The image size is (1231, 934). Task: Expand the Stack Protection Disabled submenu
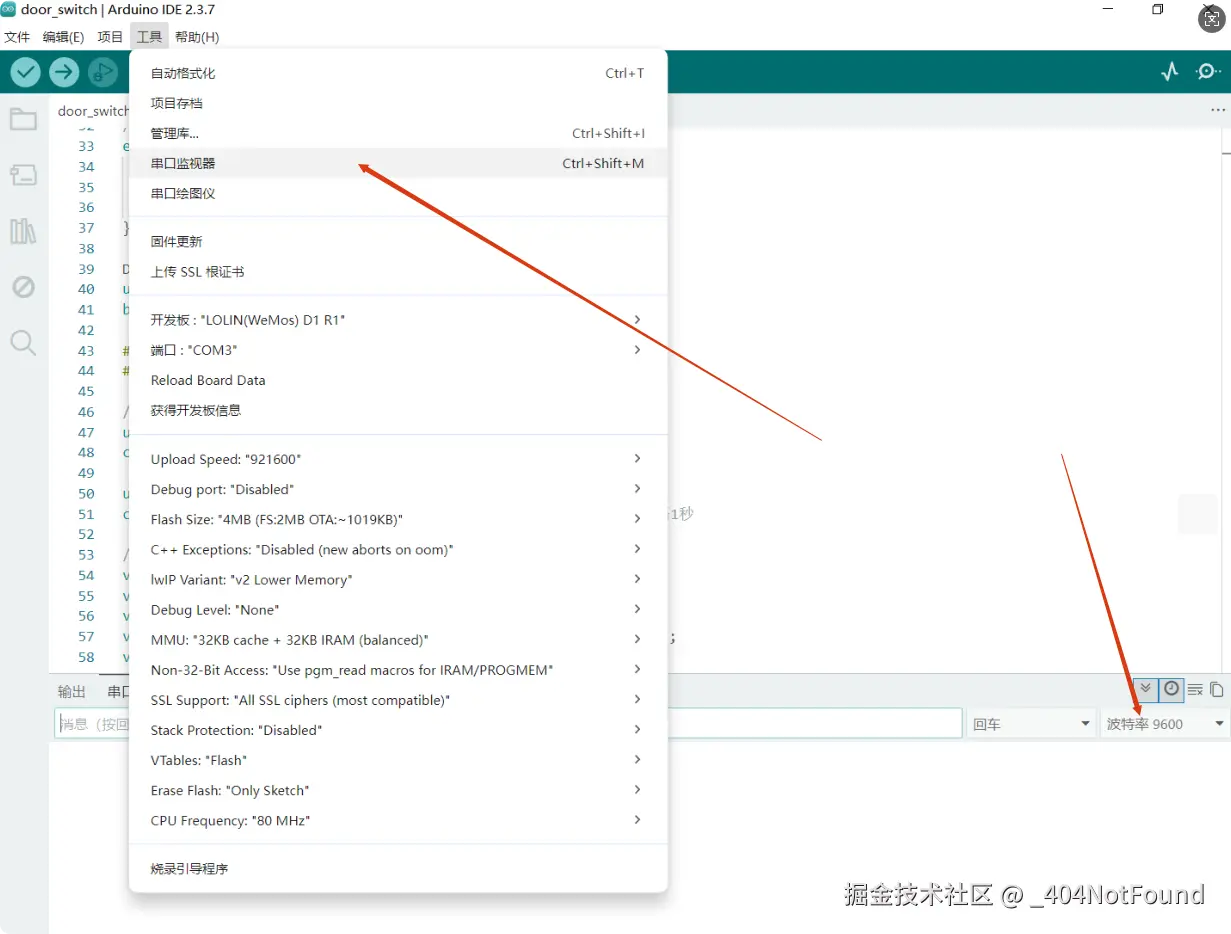[x=398, y=730]
